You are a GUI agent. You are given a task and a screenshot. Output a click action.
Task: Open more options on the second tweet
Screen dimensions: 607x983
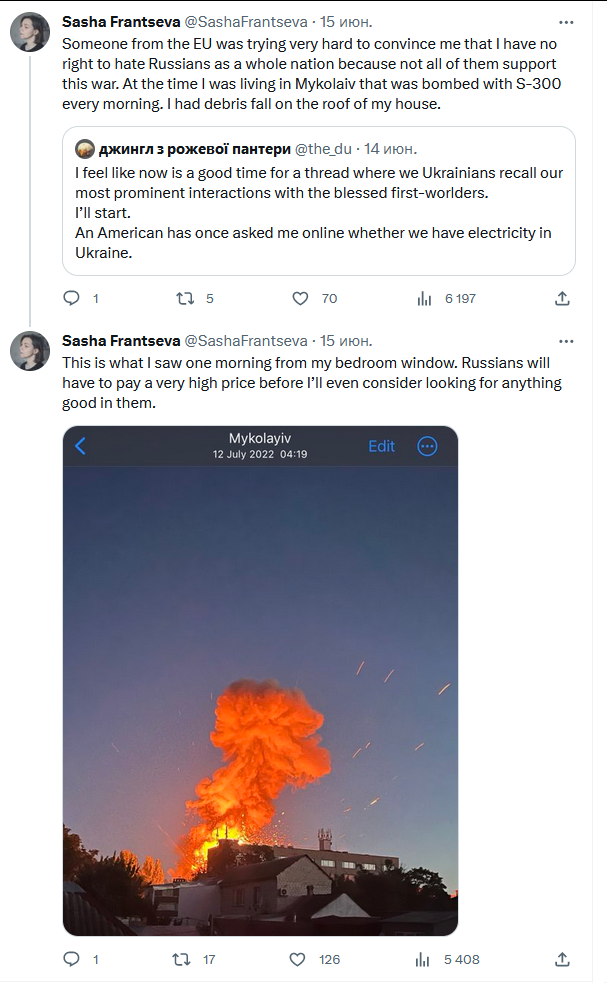point(566,342)
